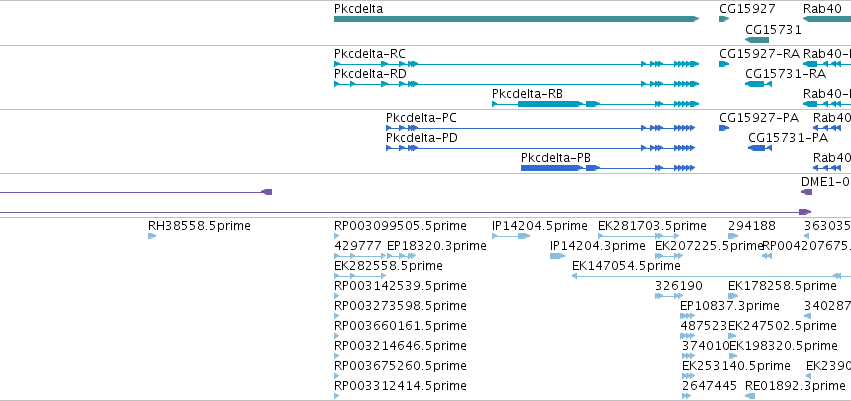Select the CG15927 gene arrow
This screenshot has width=851, height=401.
click(724, 19)
